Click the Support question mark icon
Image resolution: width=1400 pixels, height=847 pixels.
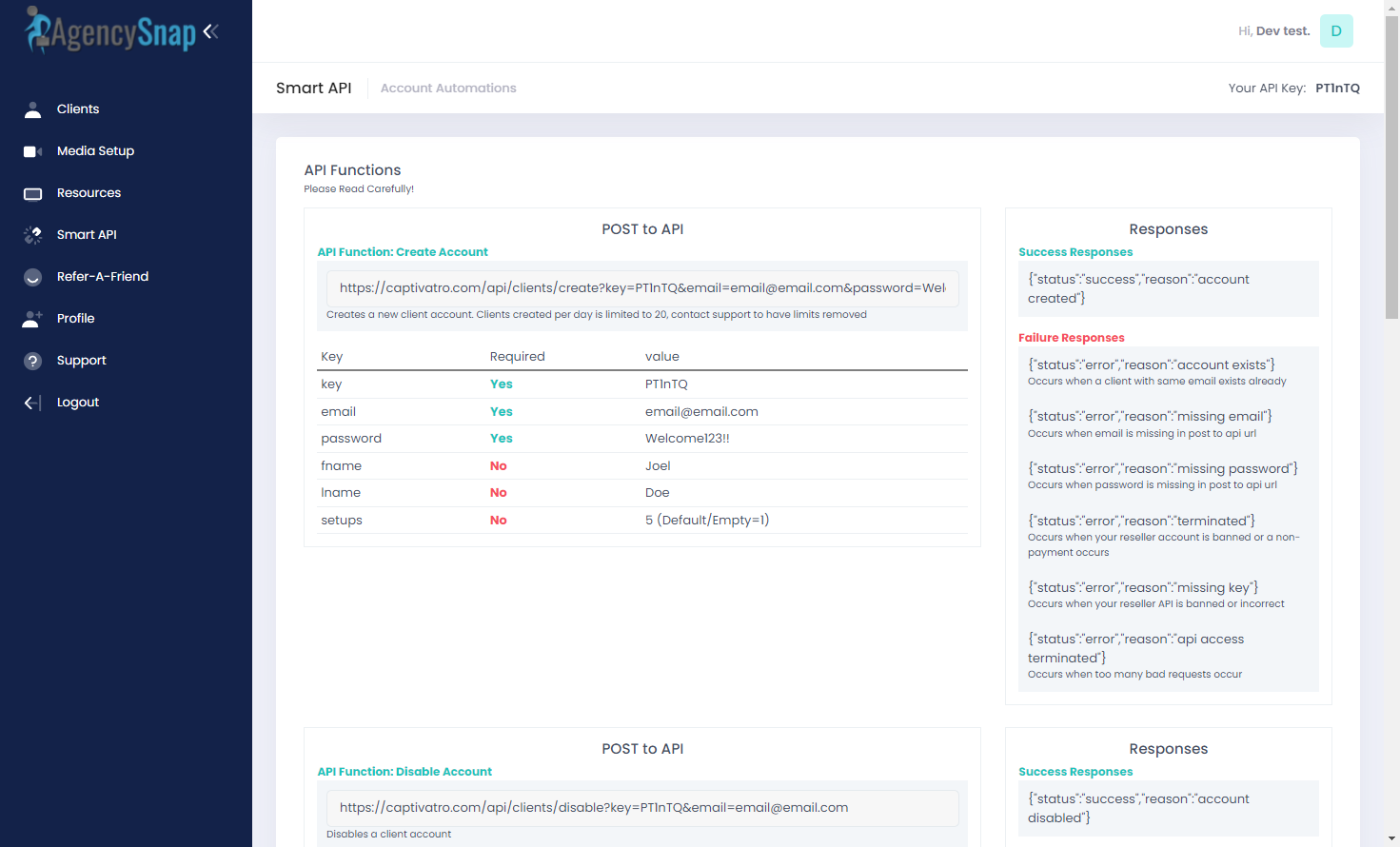[x=32, y=361]
